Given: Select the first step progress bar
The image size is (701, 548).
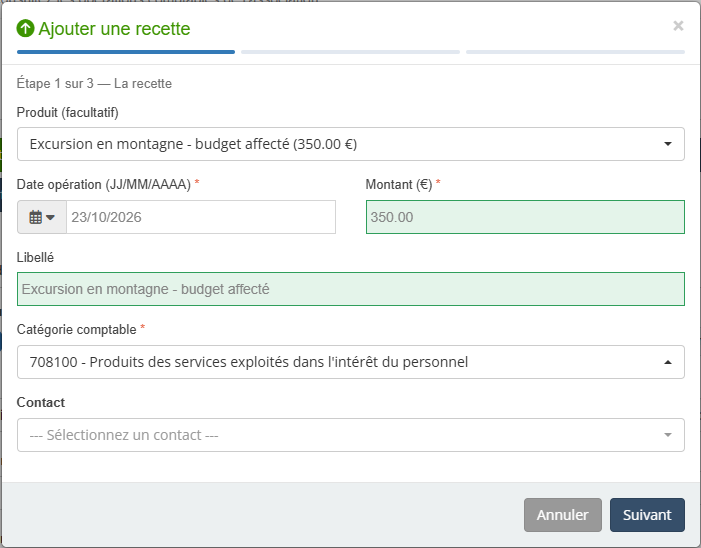Looking at the screenshot, I should (x=126, y=52).
